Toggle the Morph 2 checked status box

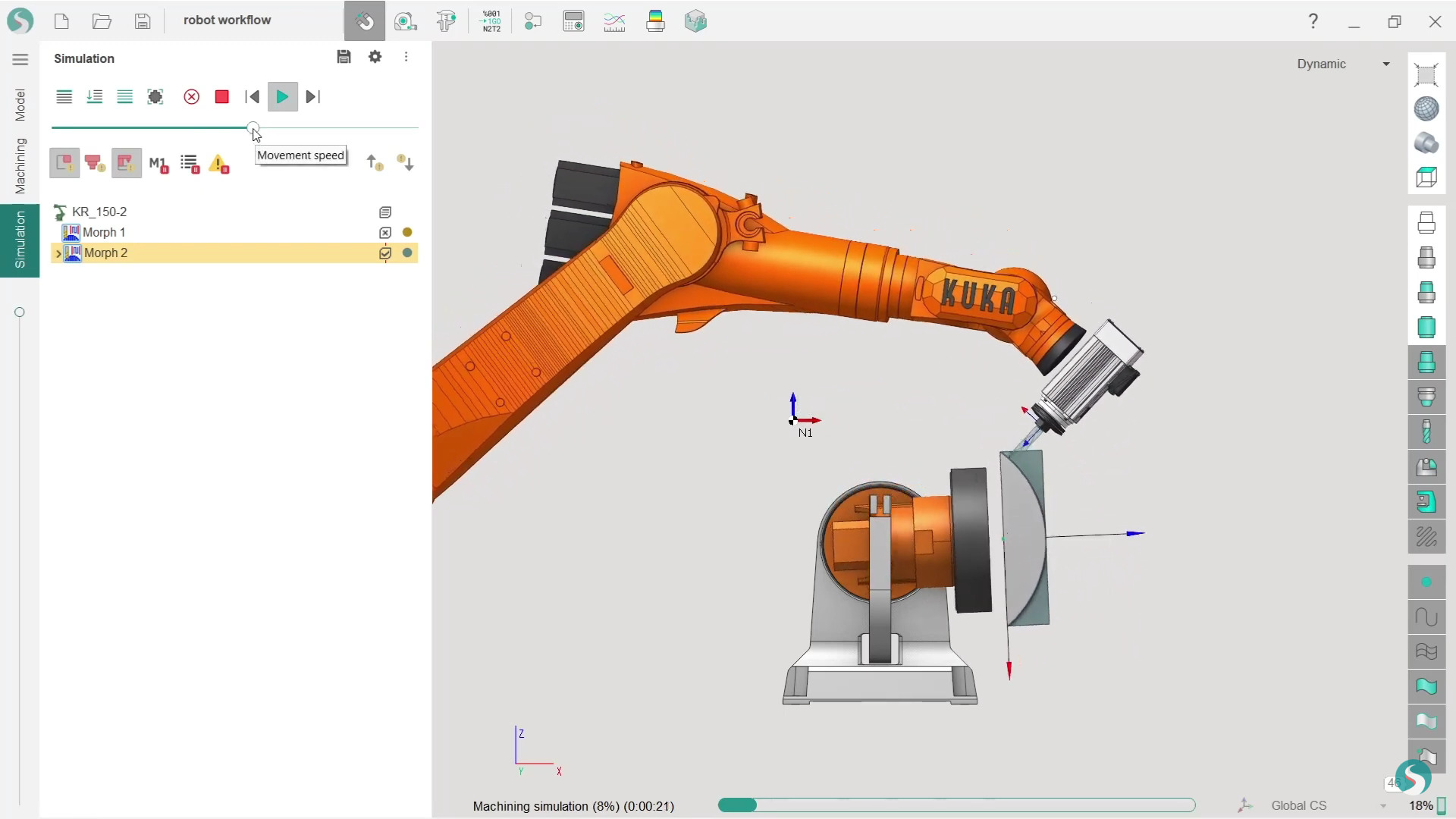point(385,253)
